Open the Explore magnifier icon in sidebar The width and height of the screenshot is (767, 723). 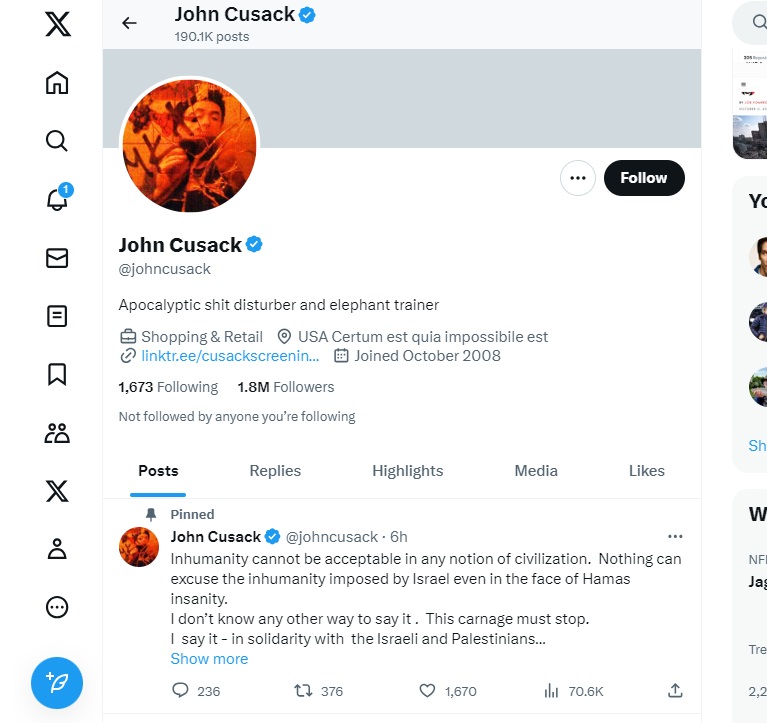pos(57,141)
